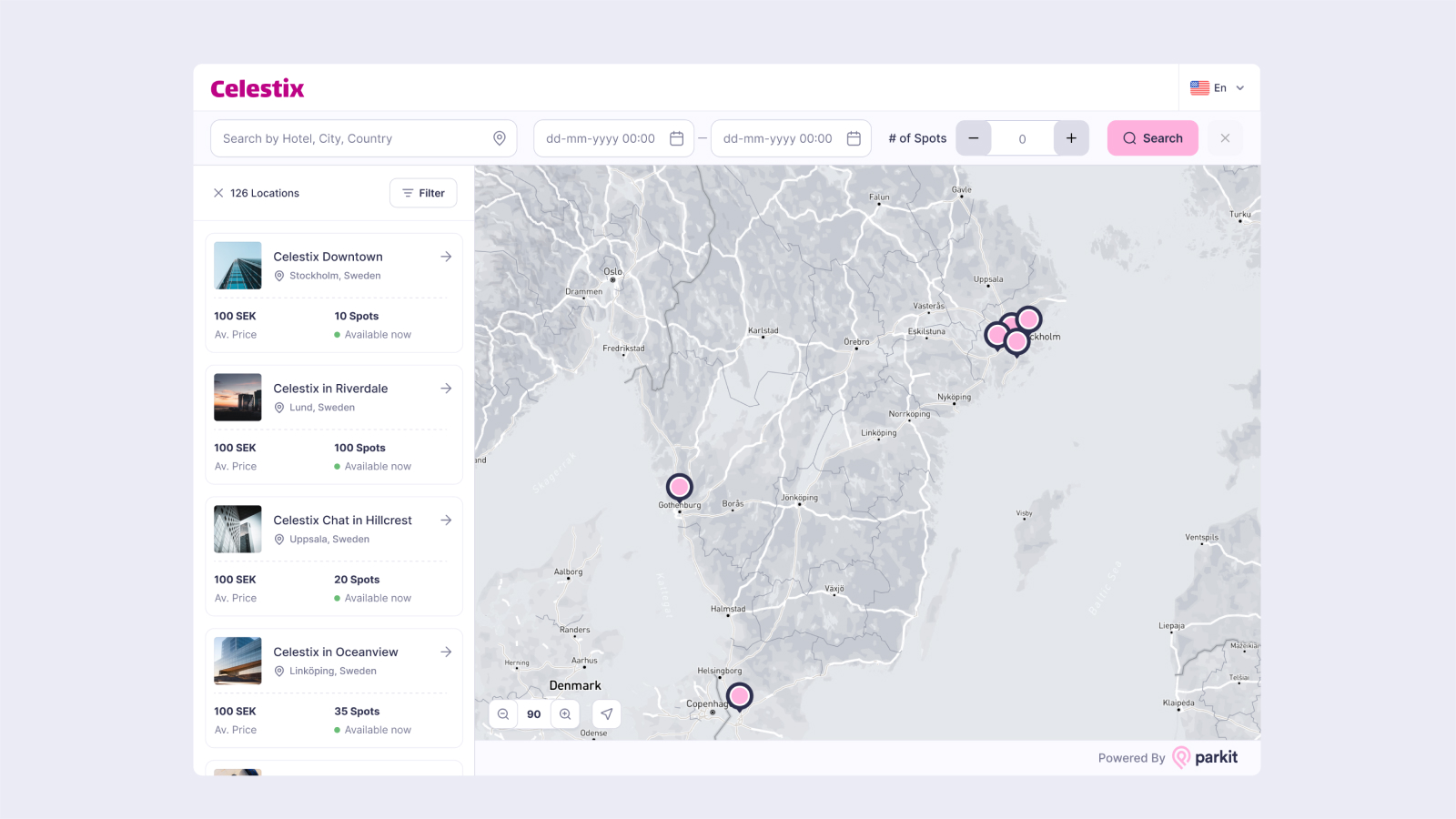
Task: Click the location pin icon in search field
Action: click(x=500, y=138)
